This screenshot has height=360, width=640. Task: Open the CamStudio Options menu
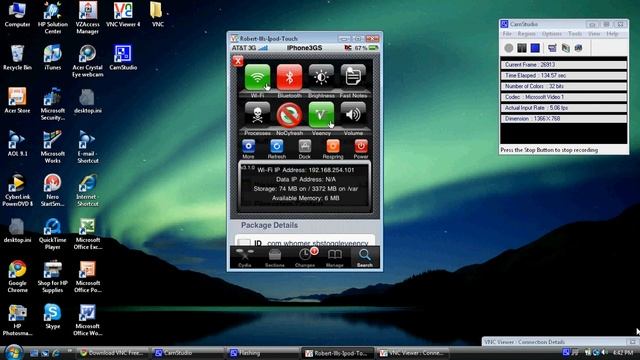pyautogui.click(x=552, y=34)
